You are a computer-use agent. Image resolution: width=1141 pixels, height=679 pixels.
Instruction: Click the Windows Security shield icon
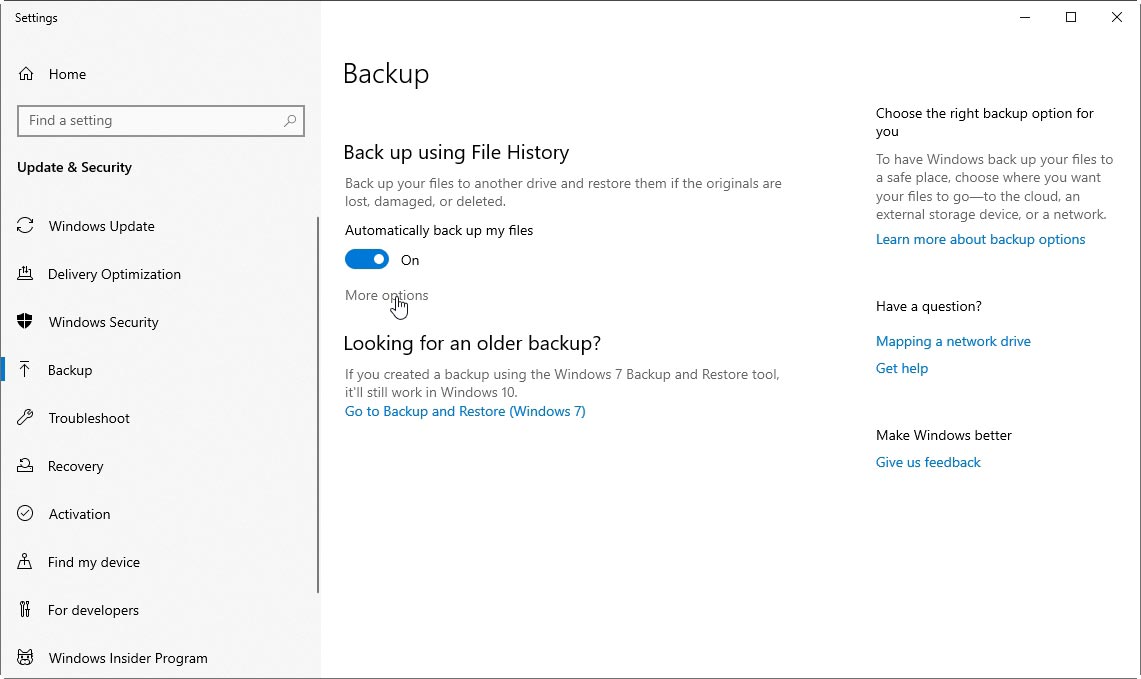click(25, 322)
